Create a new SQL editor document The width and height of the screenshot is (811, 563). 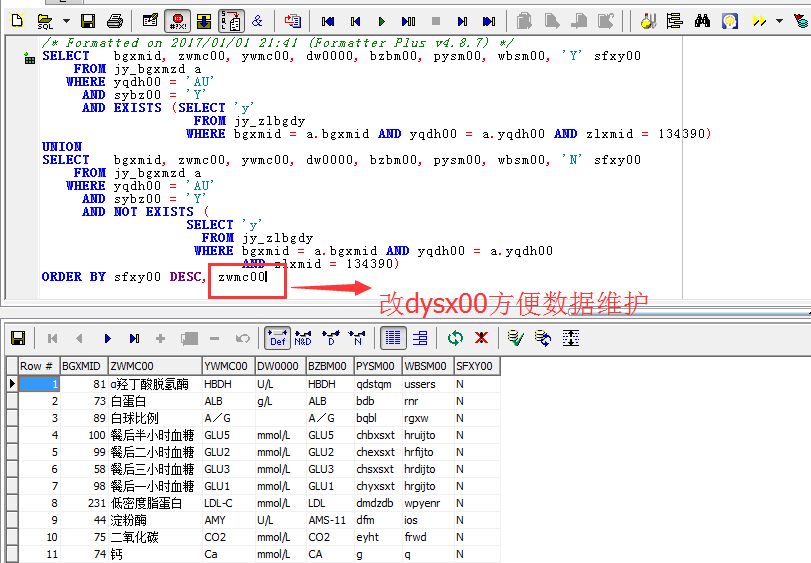(17, 21)
